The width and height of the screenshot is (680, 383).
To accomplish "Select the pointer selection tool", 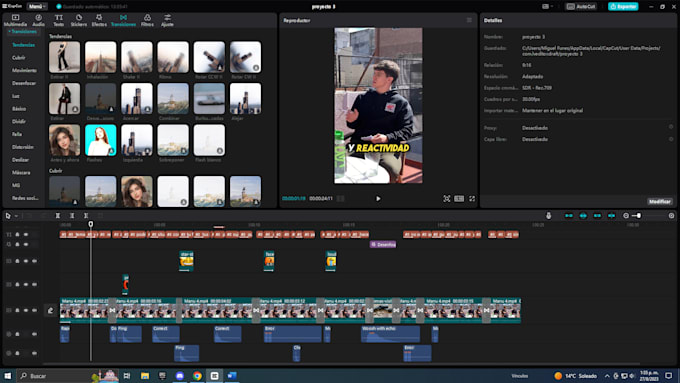I will tap(8, 216).
